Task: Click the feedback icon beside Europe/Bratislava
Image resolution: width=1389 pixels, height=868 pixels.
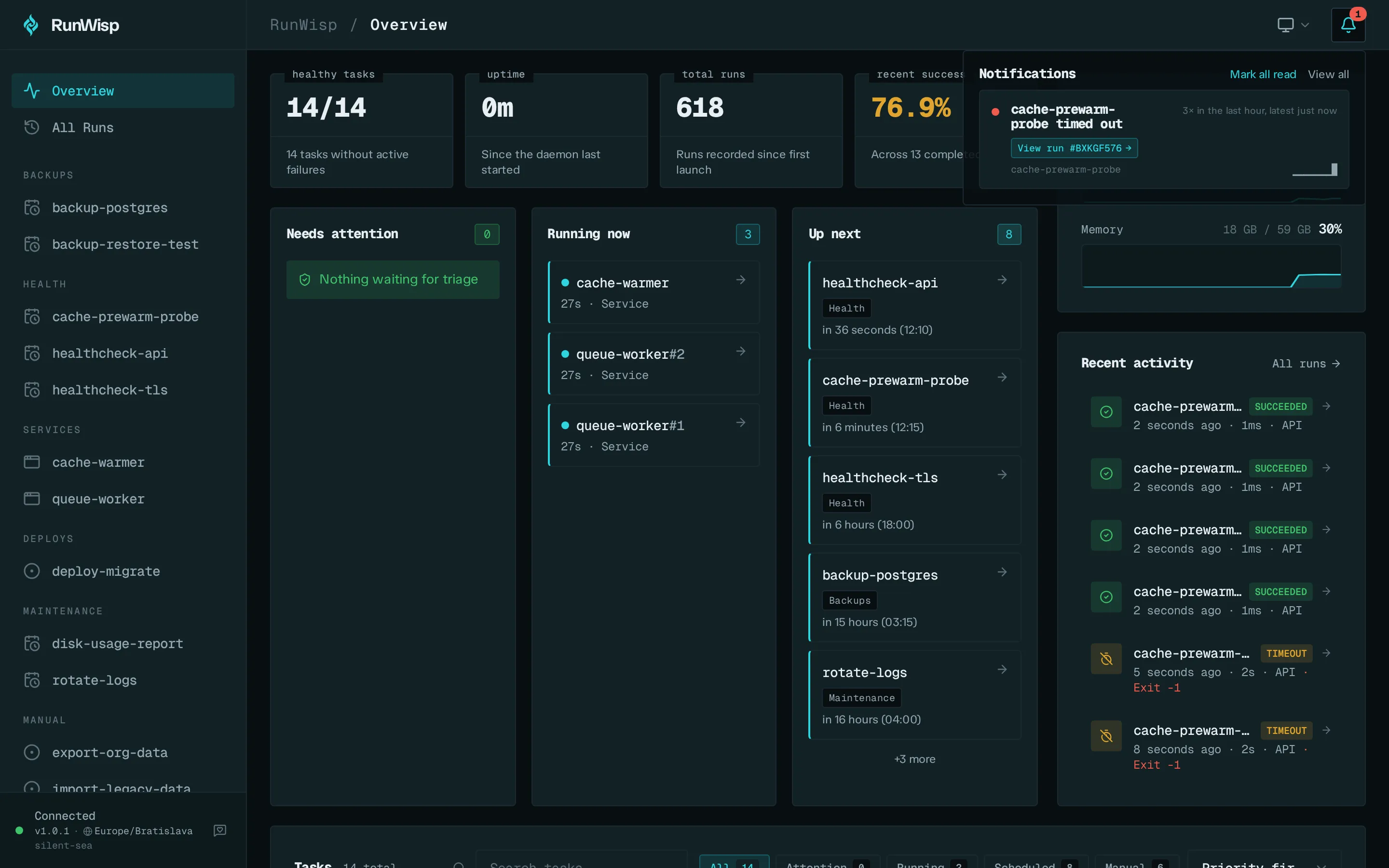Action: tap(220, 830)
